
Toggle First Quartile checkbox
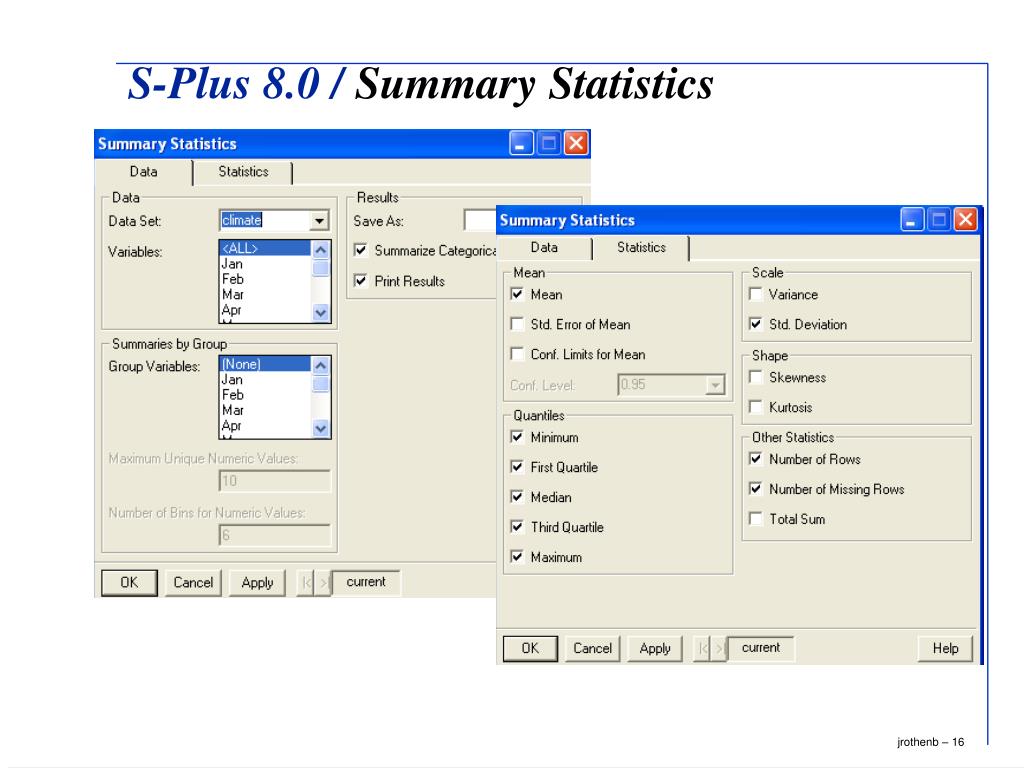pos(517,467)
